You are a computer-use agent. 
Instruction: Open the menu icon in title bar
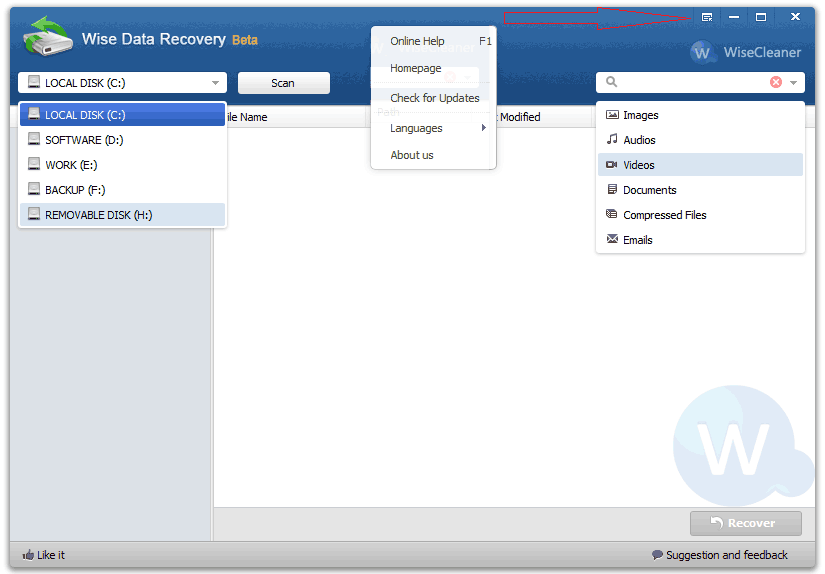click(x=707, y=17)
